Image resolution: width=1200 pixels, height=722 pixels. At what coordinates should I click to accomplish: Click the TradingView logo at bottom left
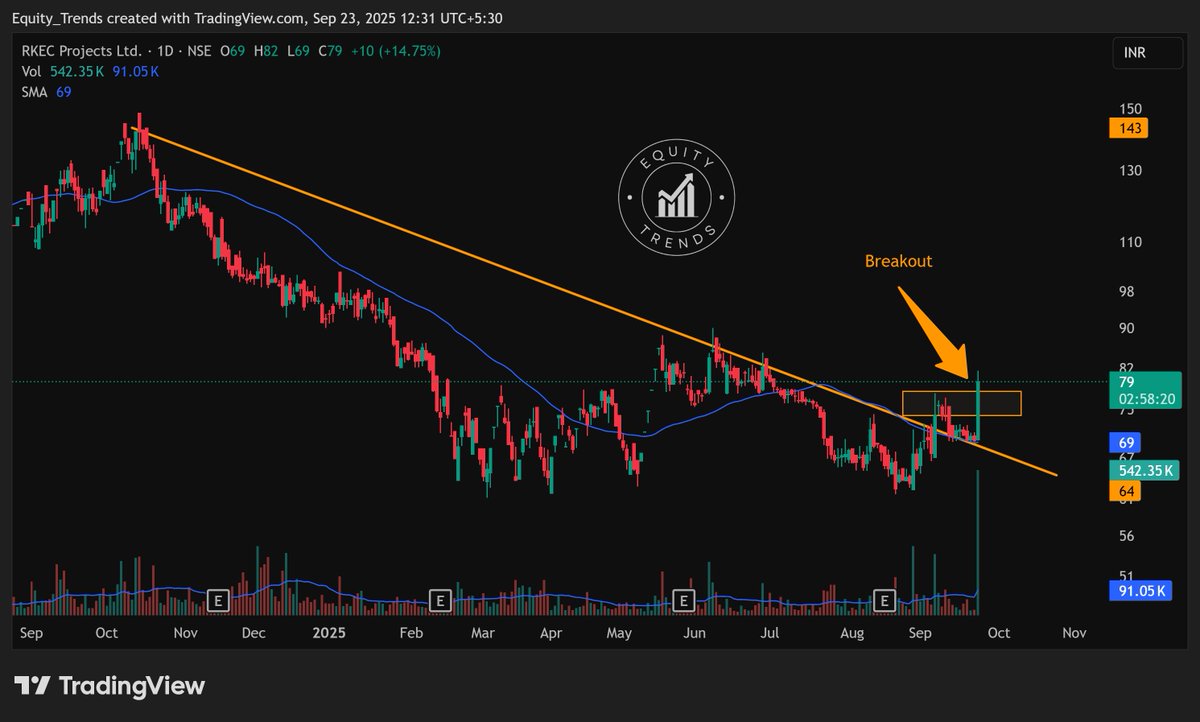coord(110,686)
